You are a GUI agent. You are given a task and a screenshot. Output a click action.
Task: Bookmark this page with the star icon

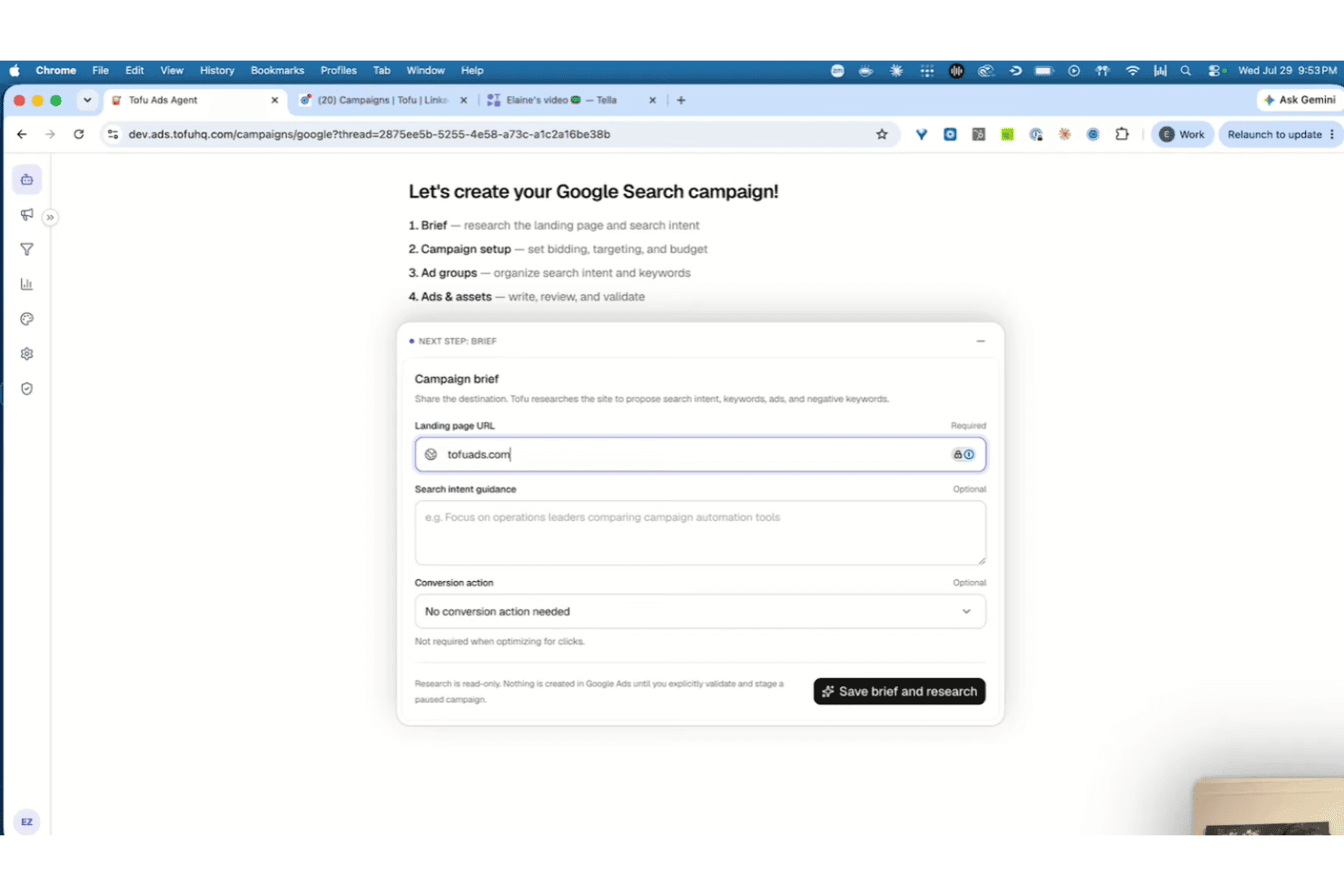(x=882, y=134)
